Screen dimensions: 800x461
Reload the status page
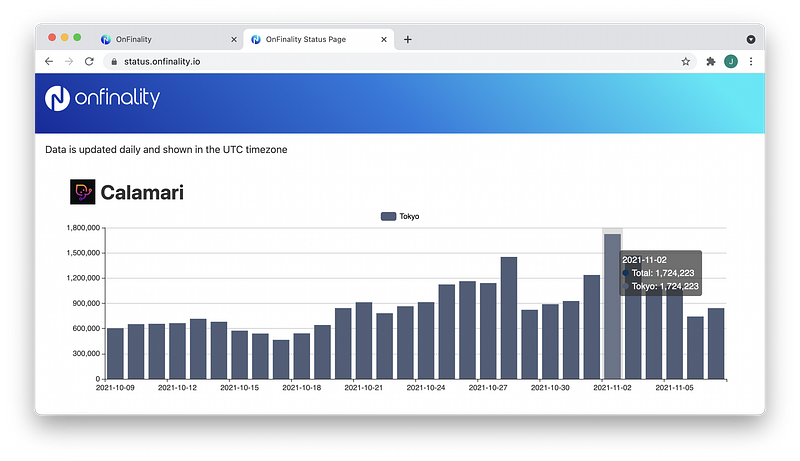click(x=89, y=61)
